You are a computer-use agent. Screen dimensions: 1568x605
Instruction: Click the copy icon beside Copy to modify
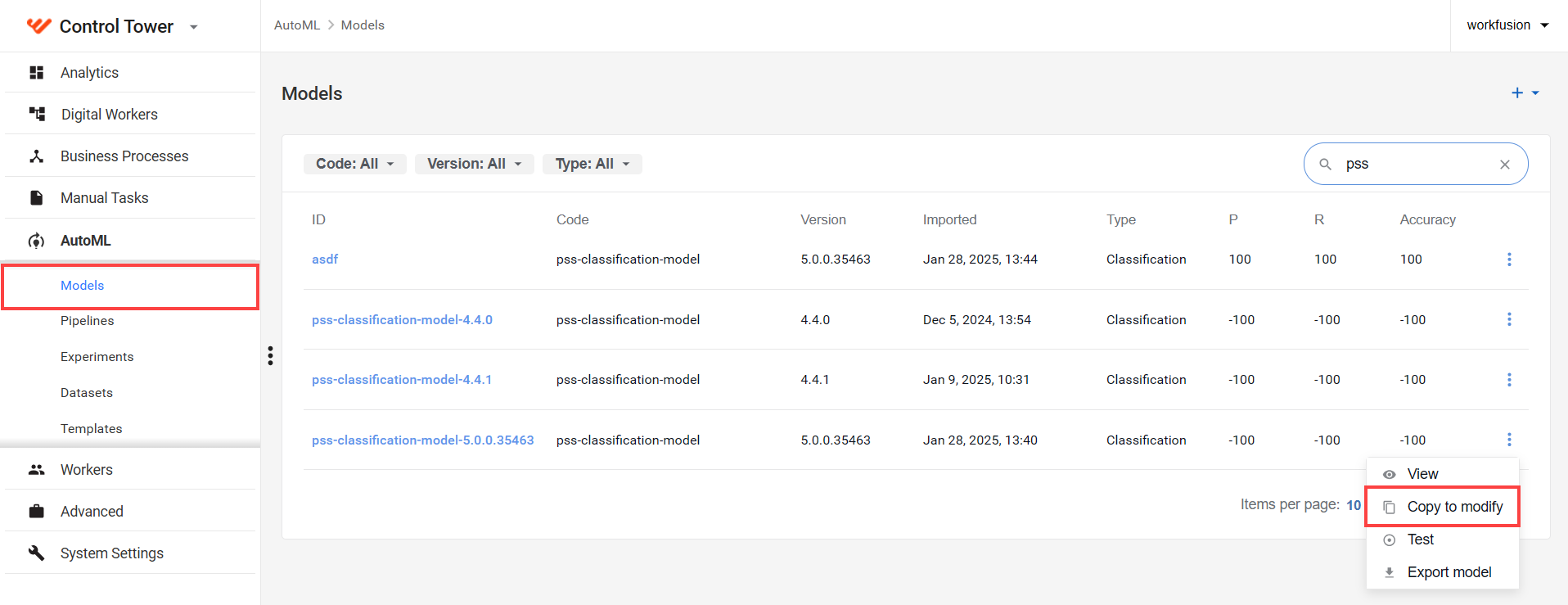point(1389,508)
